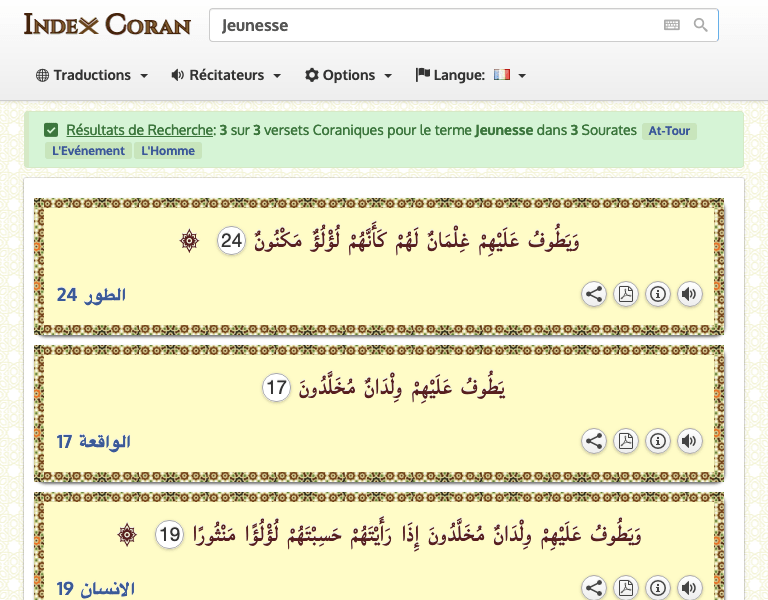Show info for verse At-Tour 24
This screenshot has width=768, height=600.
[658, 294]
